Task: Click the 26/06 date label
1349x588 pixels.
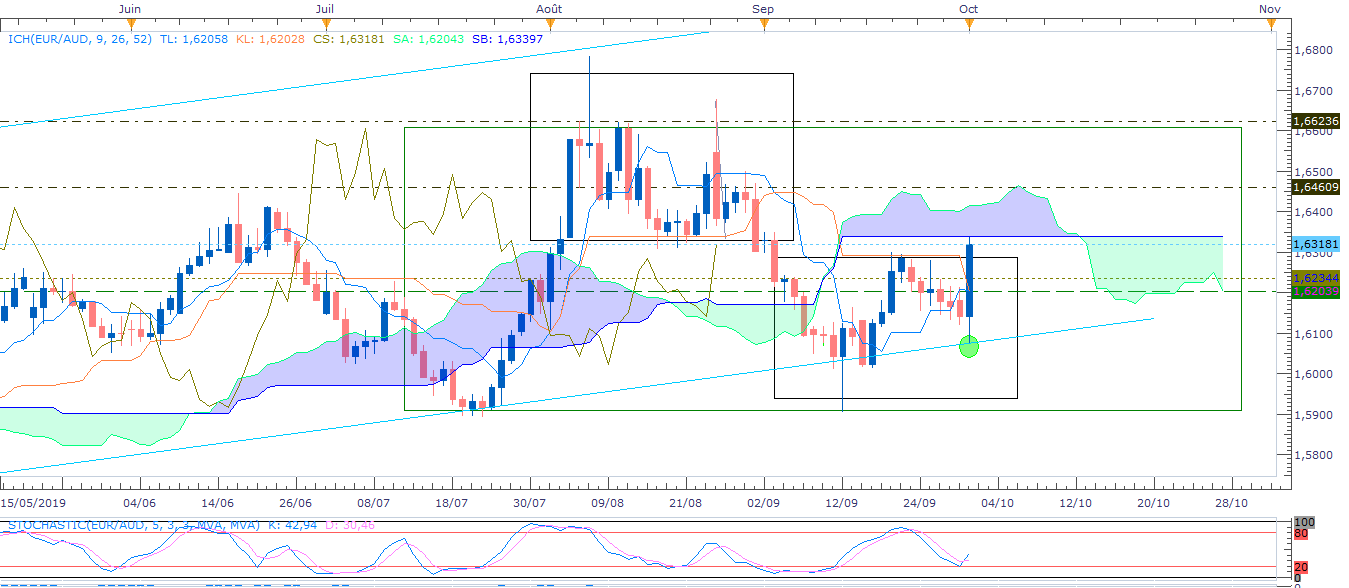Action: pos(296,503)
